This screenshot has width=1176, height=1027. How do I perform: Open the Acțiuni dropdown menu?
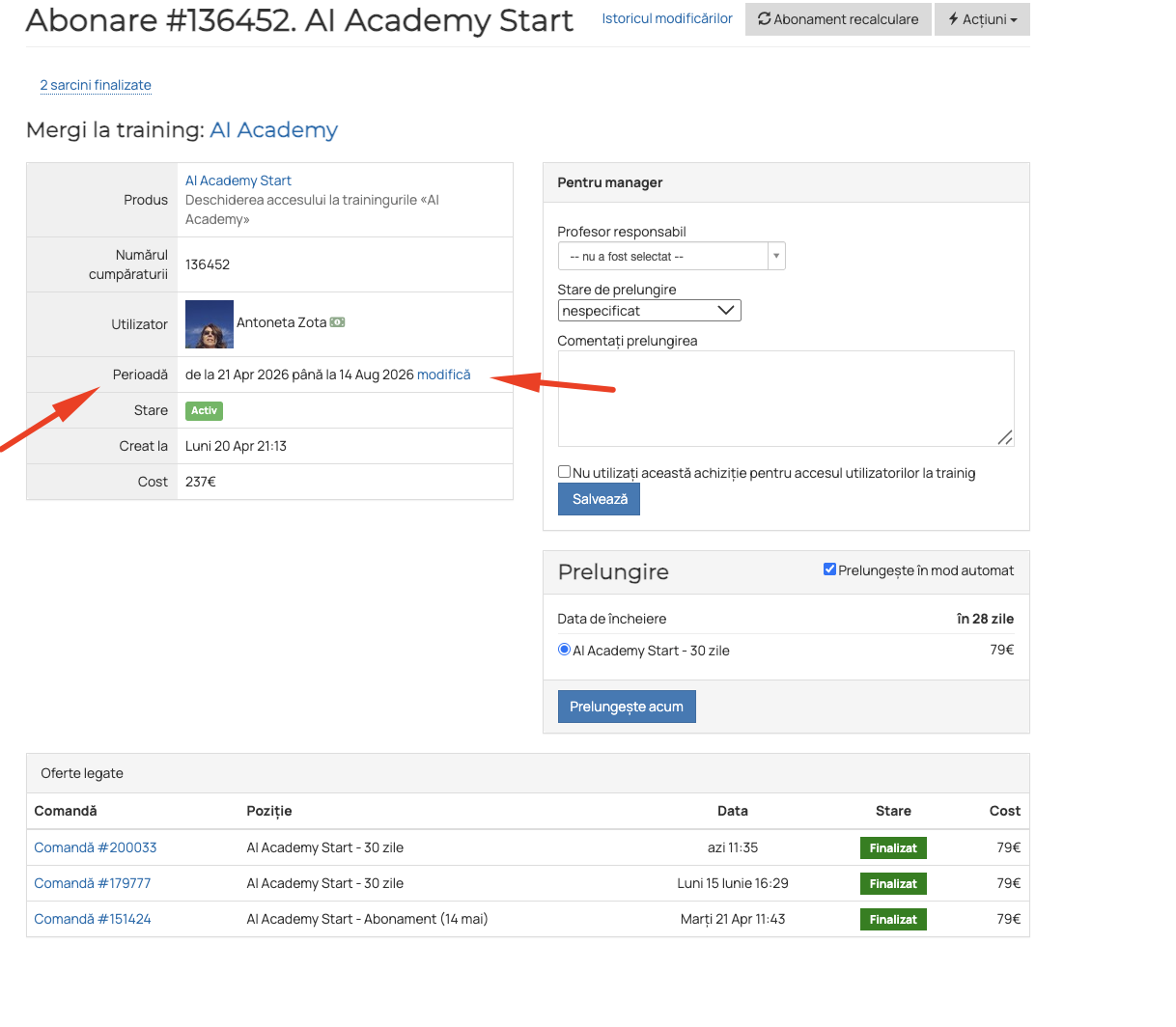click(982, 19)
